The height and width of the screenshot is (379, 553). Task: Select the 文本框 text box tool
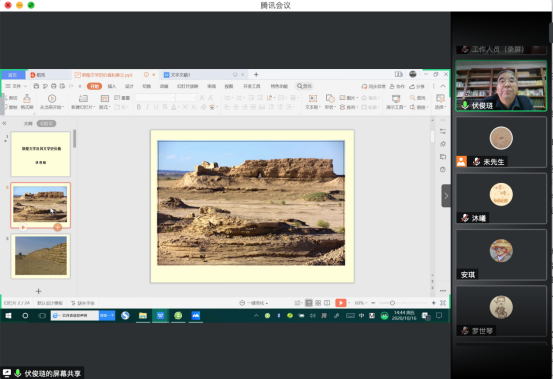coord(312,98)
